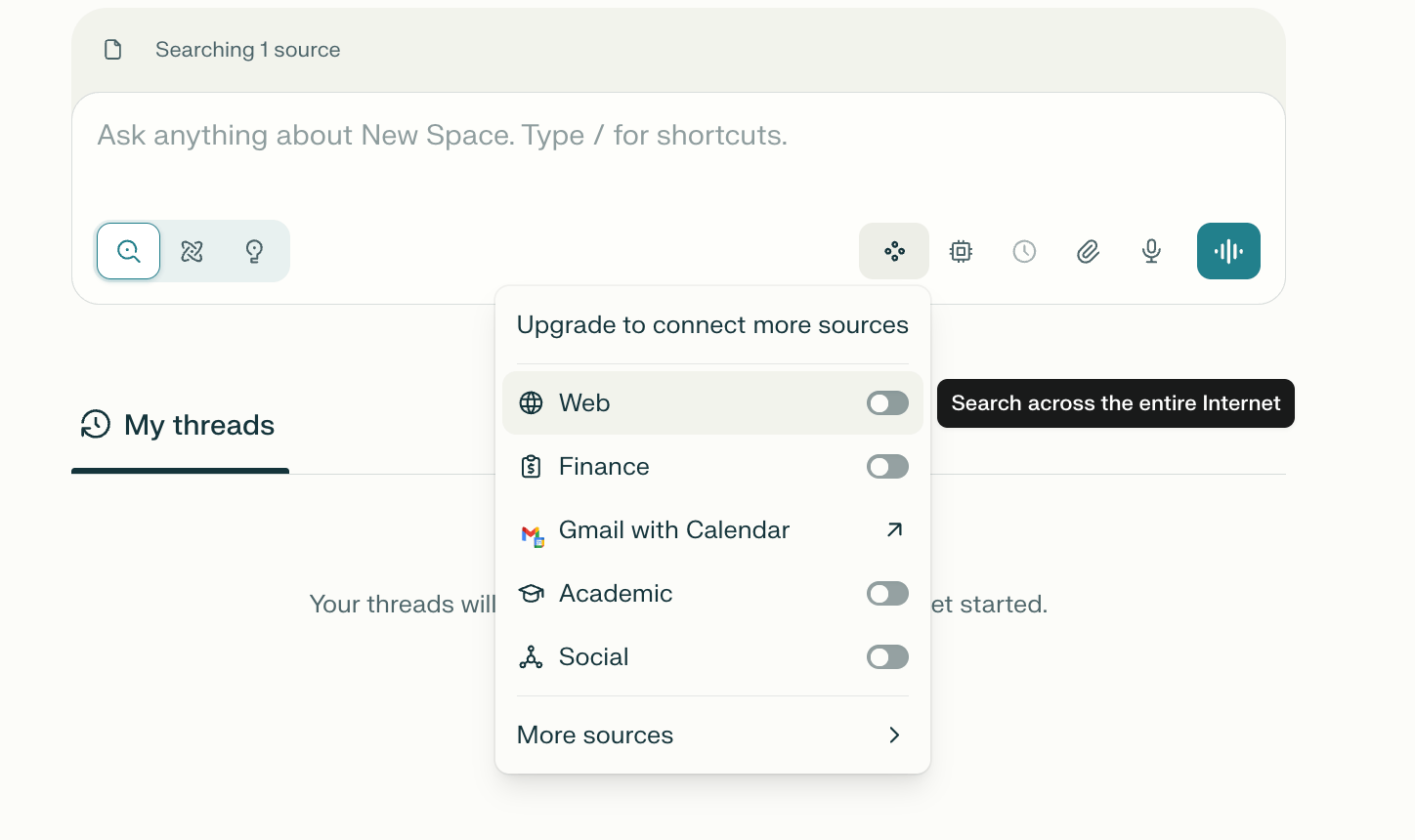Screen dimensions: 1415x840
Task: Open the Gmail with Calendar connector arrow
Action: pyautogui.click(x=894, y=529)
